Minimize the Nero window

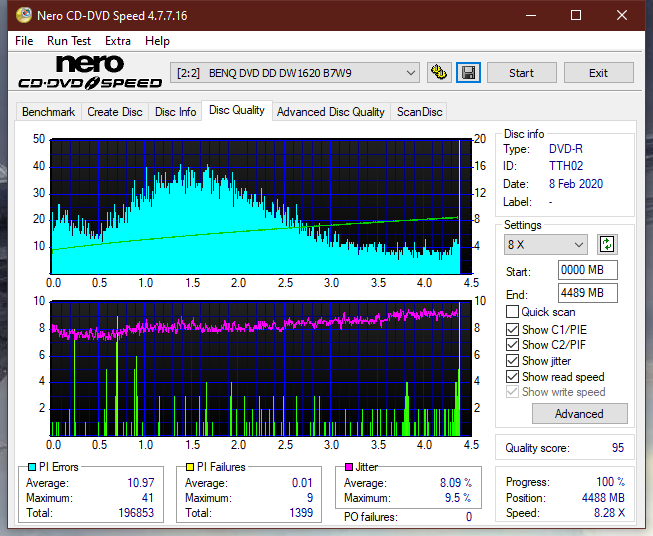click(531, 15)
